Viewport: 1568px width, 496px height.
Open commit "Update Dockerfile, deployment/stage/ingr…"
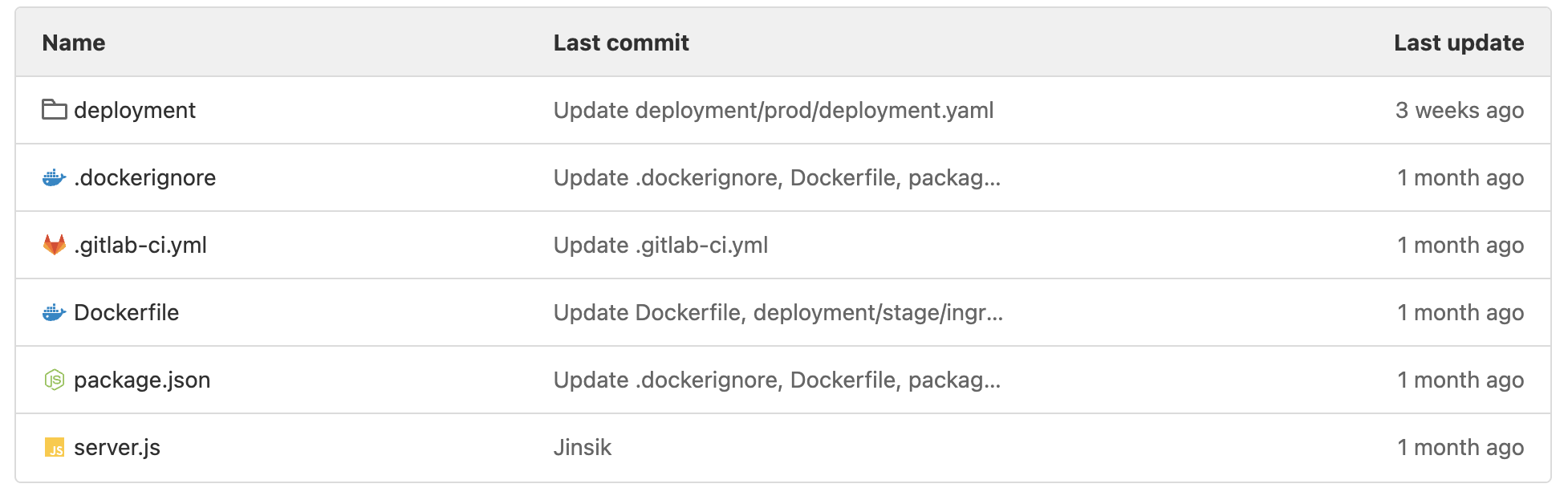[x=778, y=312]
